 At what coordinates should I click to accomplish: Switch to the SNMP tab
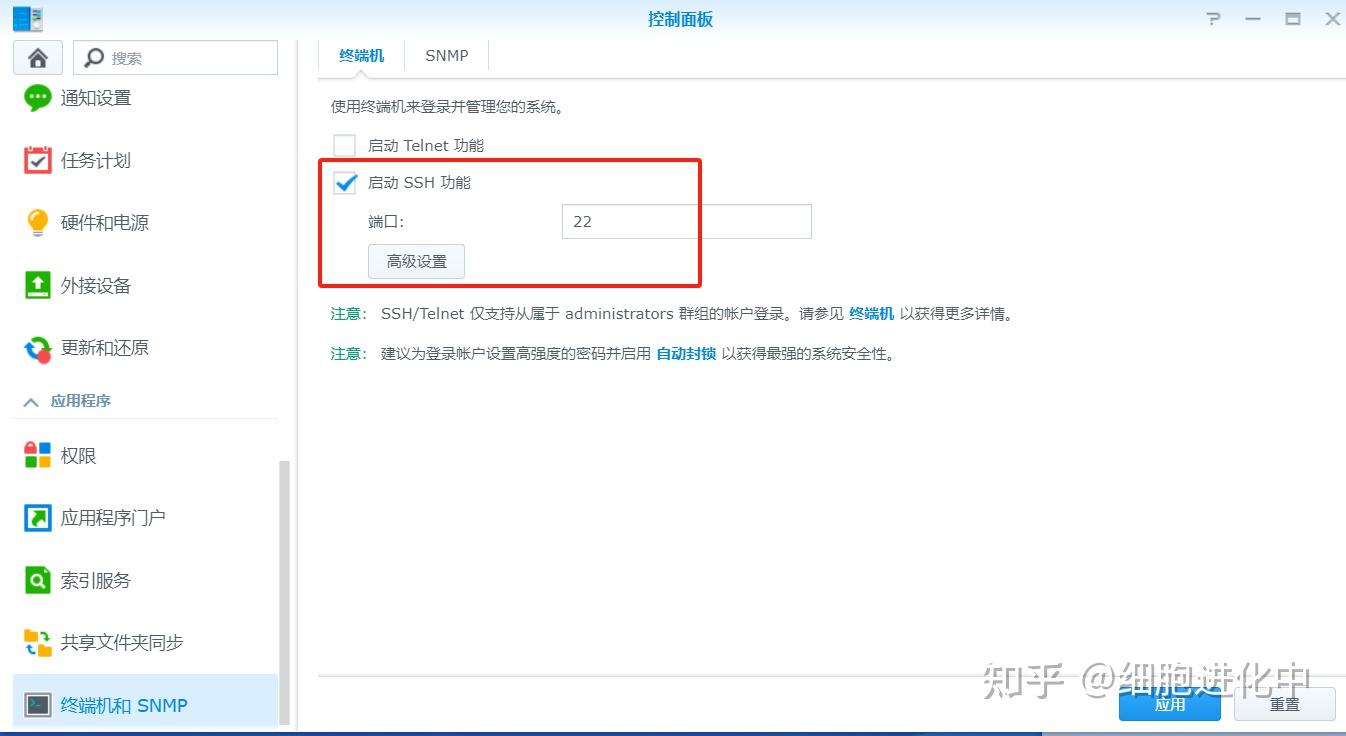(446, 55)
